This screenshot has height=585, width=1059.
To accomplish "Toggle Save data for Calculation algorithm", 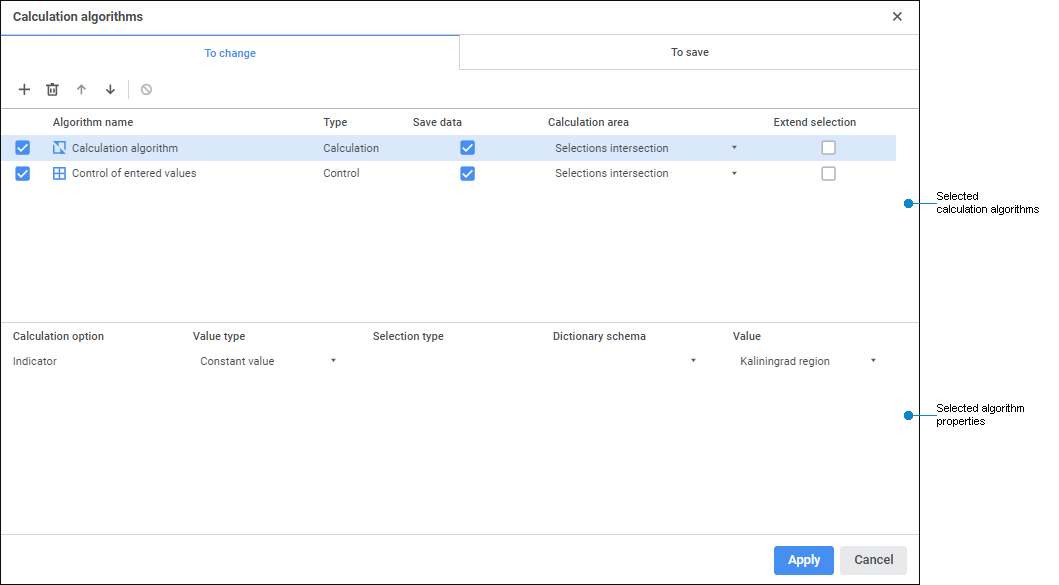I will click(467, 147).
